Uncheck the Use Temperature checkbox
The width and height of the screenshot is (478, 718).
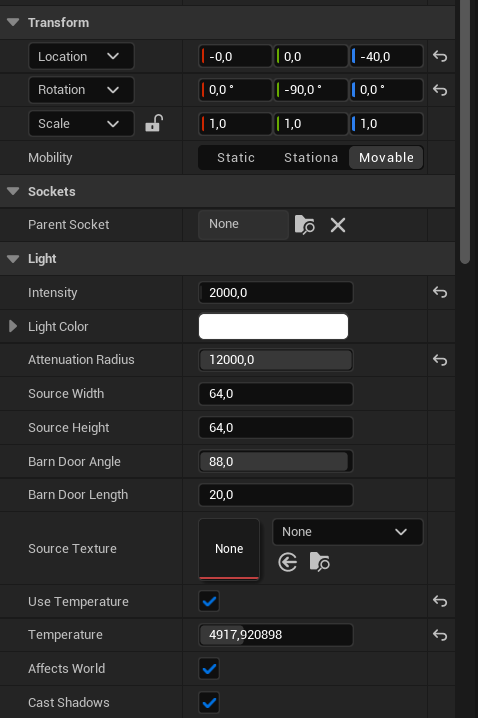point(209,601)
